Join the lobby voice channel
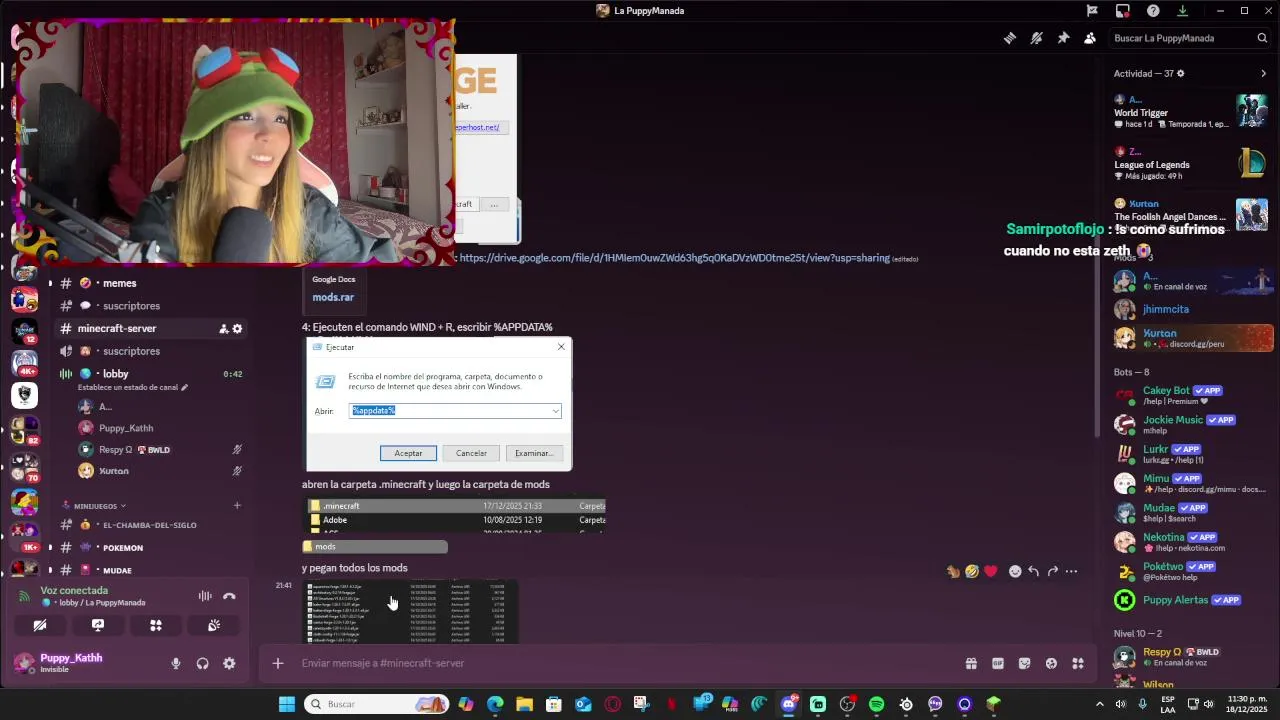The height and width of the screenshot is (720, 1280). click(x=150, y=374)
